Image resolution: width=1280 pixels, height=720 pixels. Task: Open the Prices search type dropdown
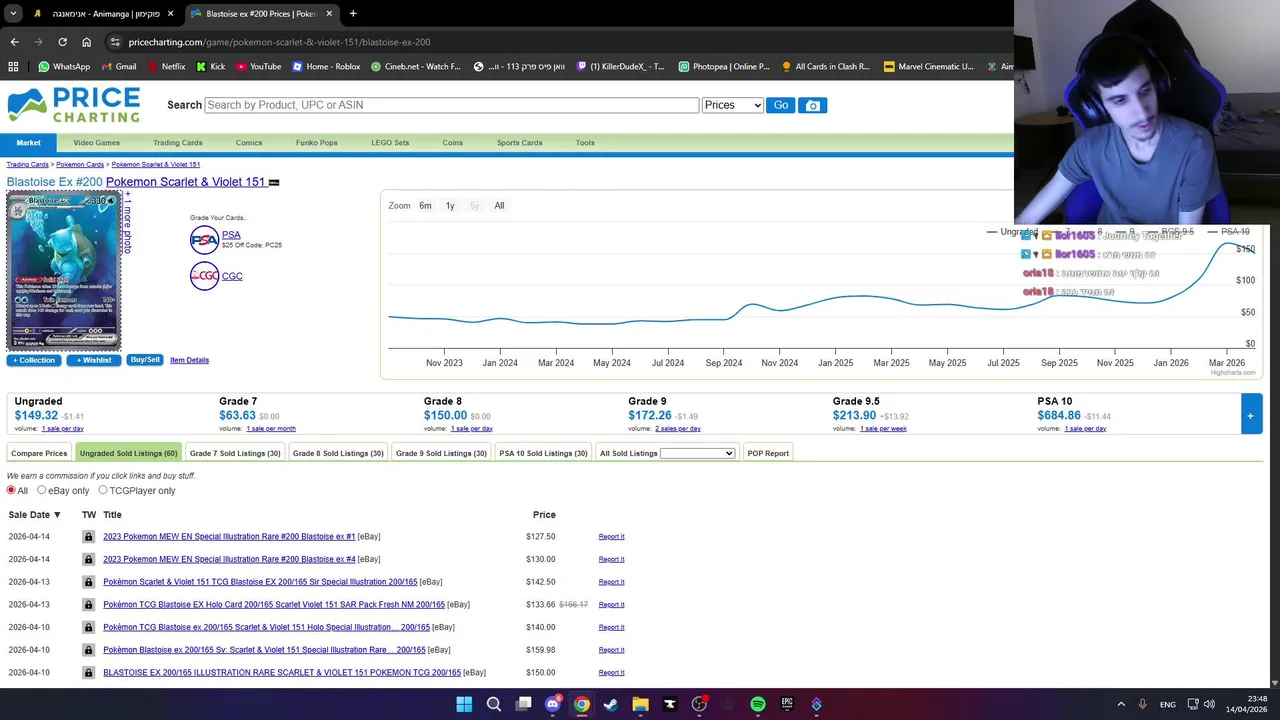pyautogui.click(x=732, y=105)
